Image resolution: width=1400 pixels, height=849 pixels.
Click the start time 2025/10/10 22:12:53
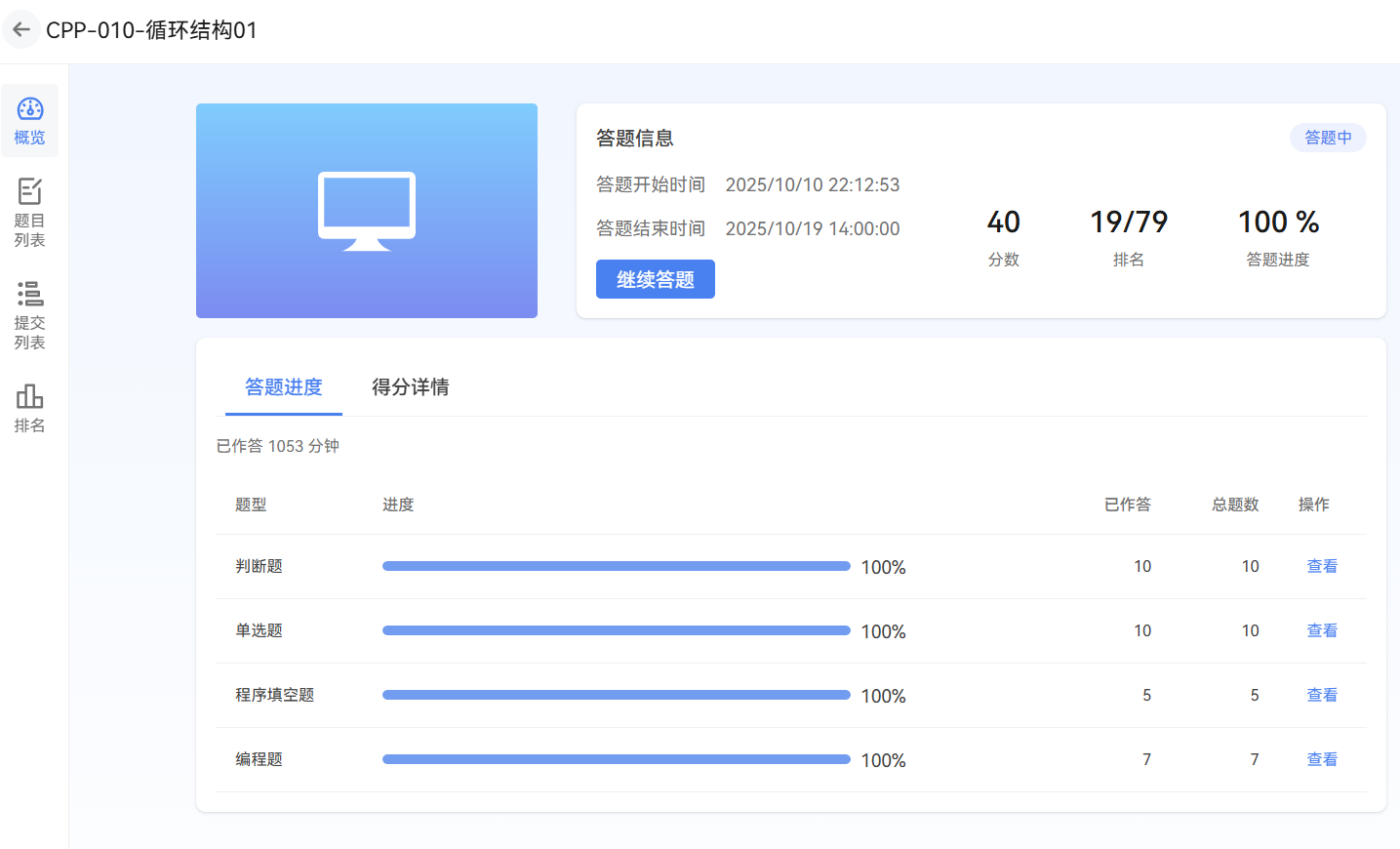(x=813, y=184)
